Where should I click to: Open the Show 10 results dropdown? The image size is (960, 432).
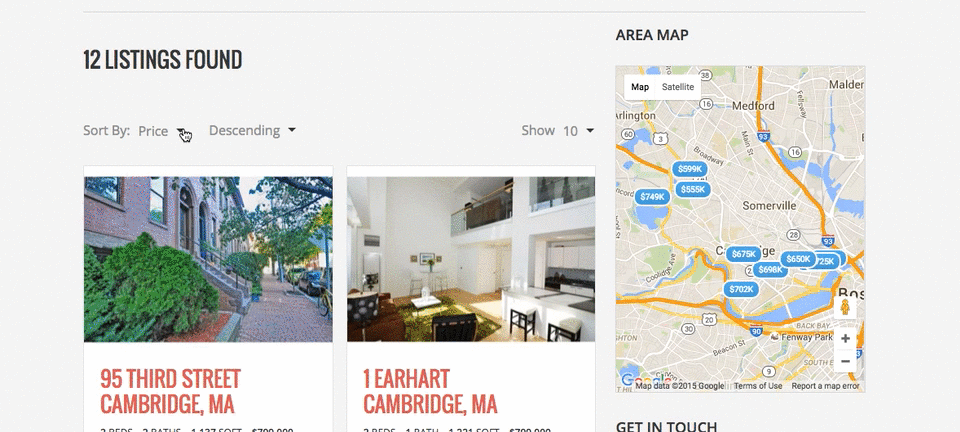tap(578, 131)
